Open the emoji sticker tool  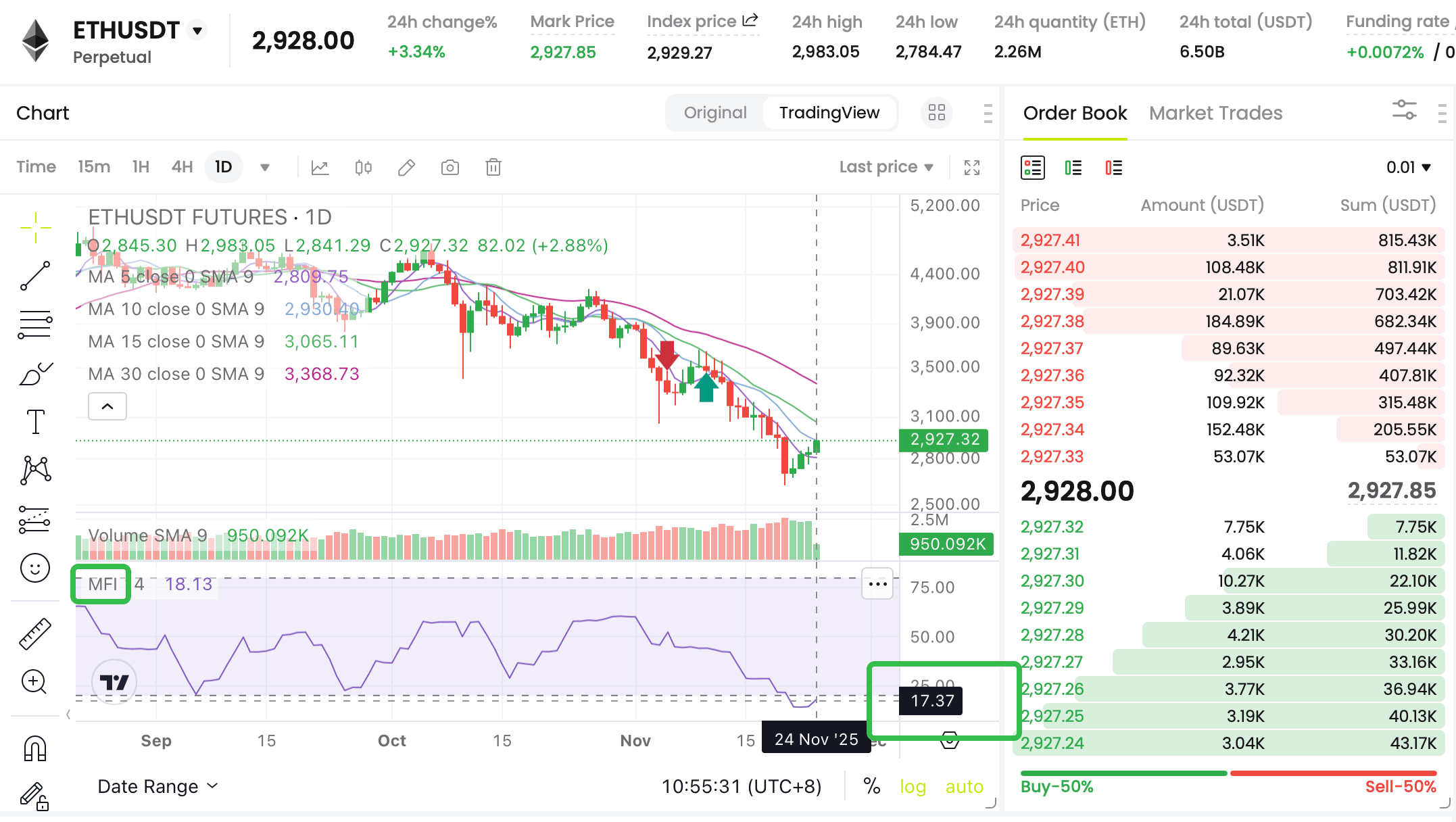point(34,568)
